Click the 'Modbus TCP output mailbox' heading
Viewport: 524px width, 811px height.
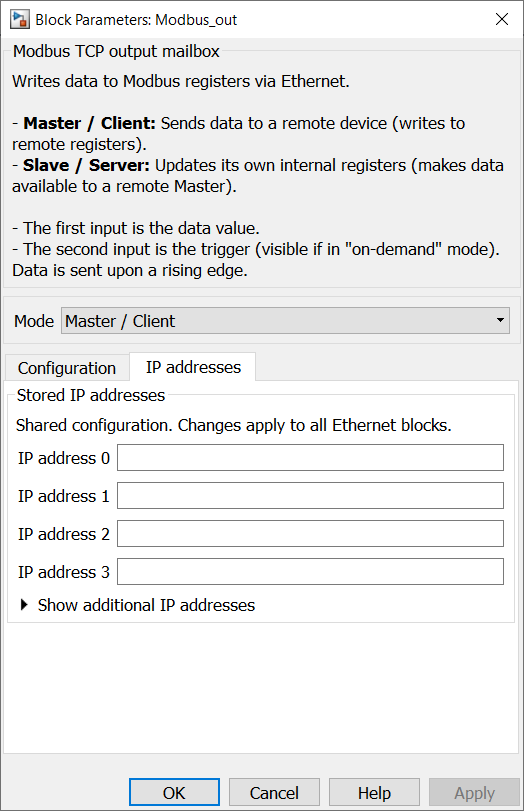tap(116, 51)
